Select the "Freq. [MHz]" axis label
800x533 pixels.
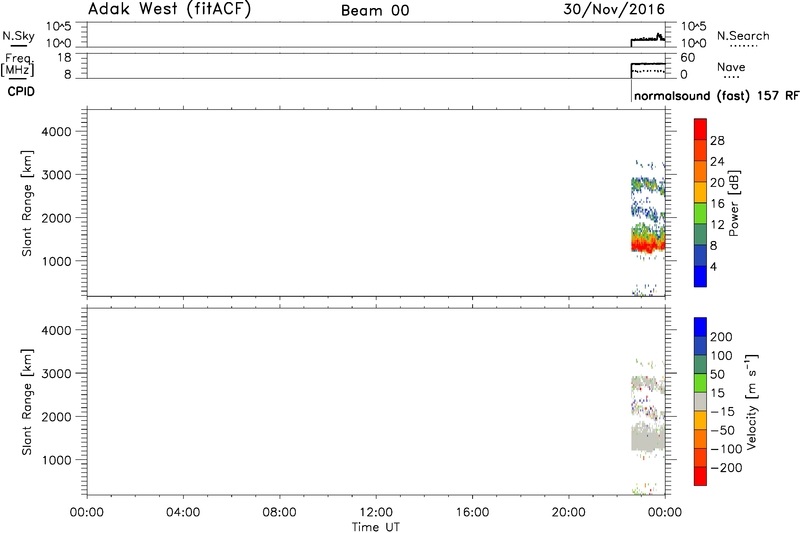point(18,64)
